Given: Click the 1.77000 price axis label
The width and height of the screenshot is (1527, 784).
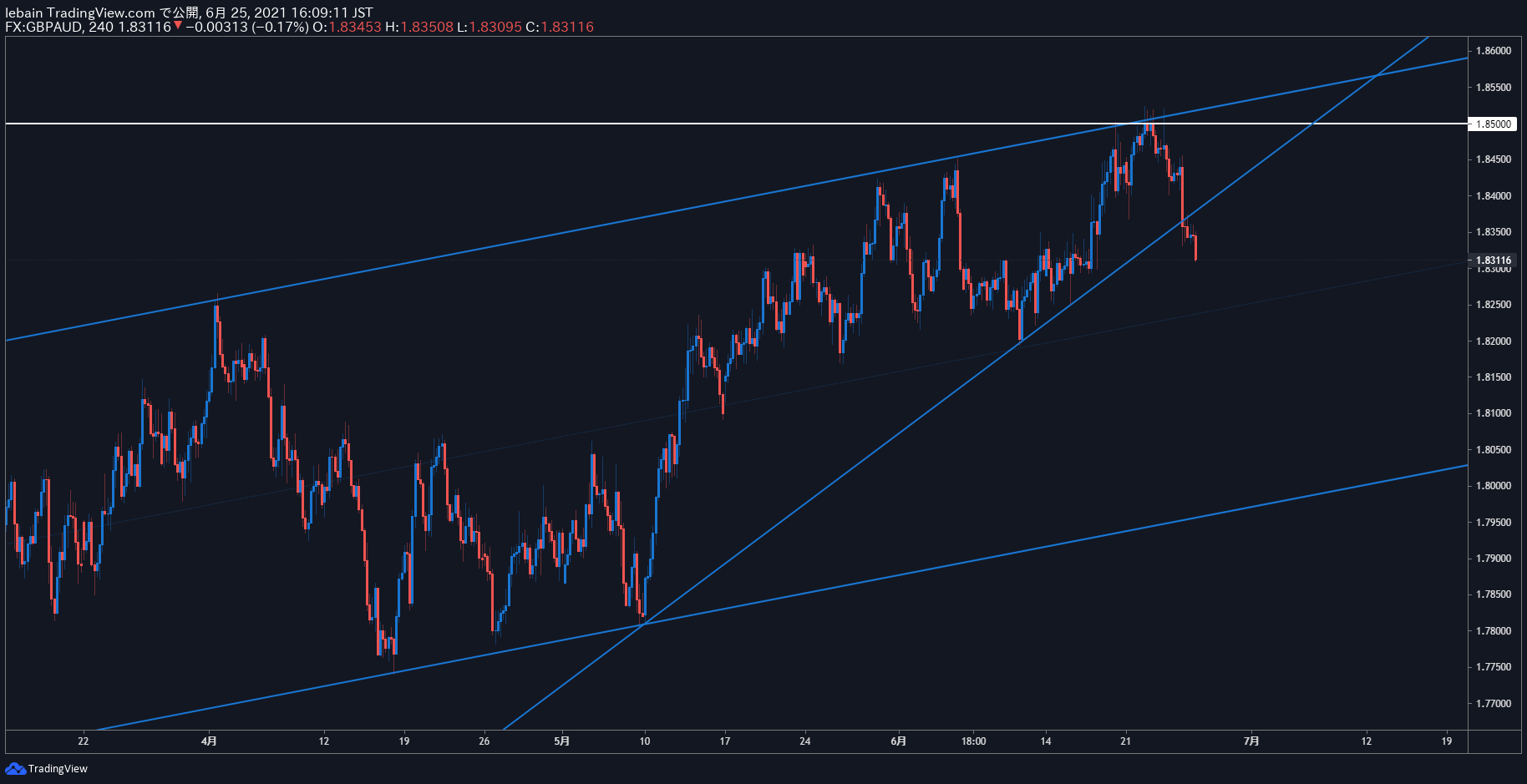Looking at the screenshot, I should click(x=1493, y=704).
